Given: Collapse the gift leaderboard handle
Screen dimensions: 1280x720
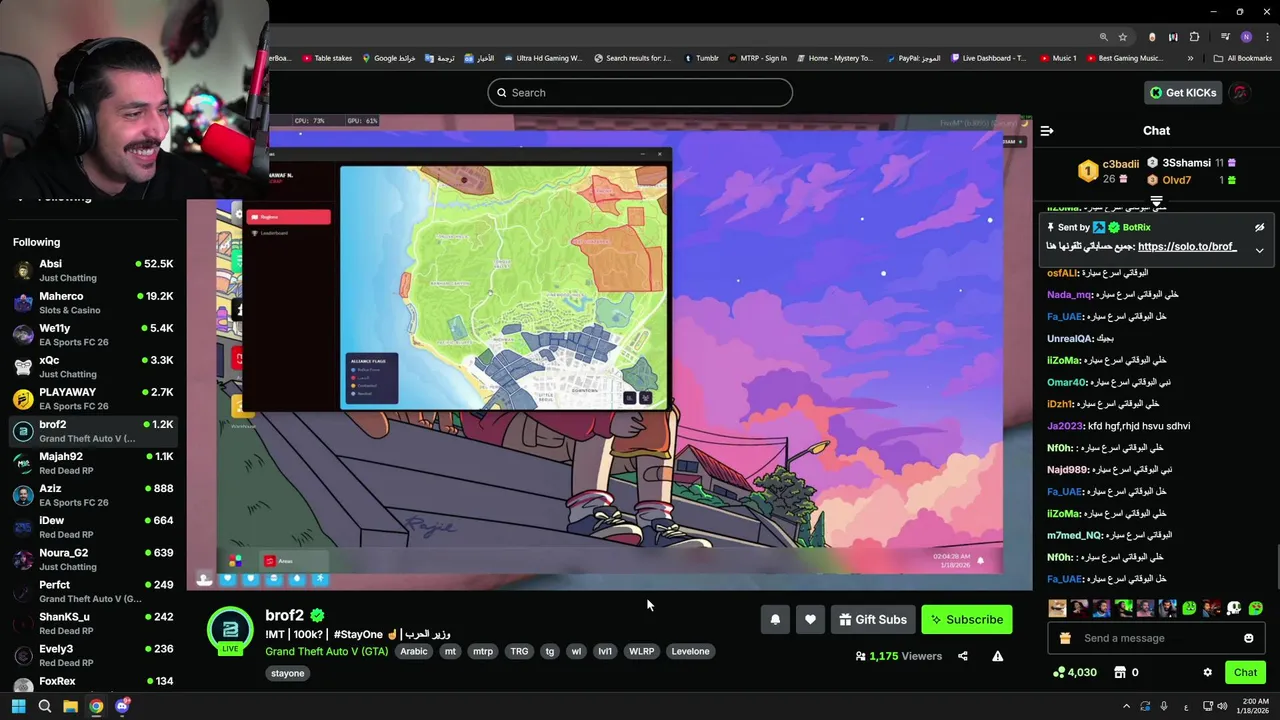Looking at the screenshot, I should tap(1156, 201).
